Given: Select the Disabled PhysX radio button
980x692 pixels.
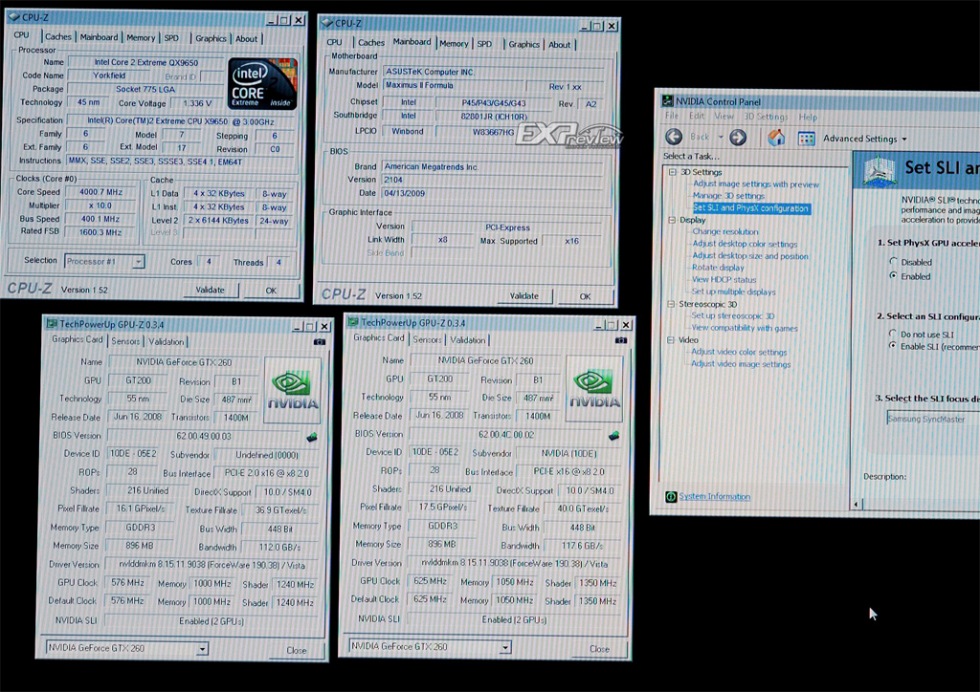Looking at the screenshot, I should click(893, 261).
